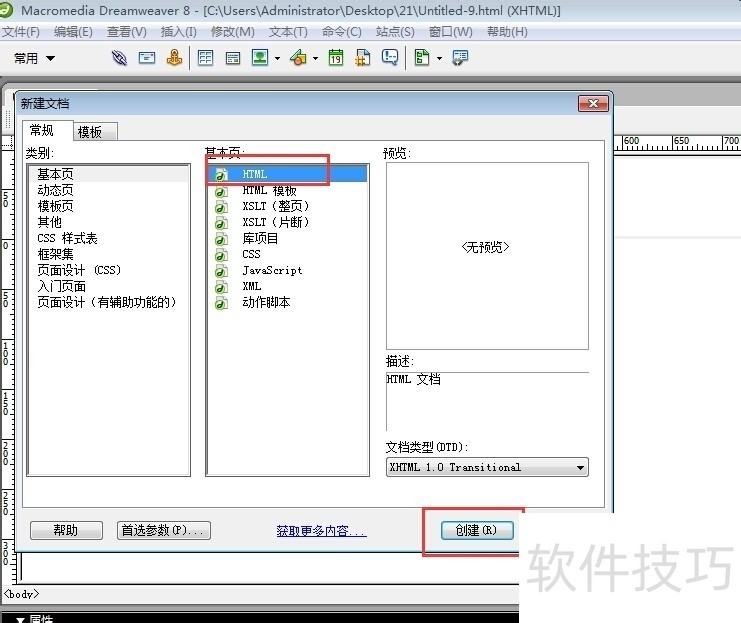The width and height of the screenshot is (741, 623).
Task: Open the Images icon dropdown arrow
Action: click(277, 59)
